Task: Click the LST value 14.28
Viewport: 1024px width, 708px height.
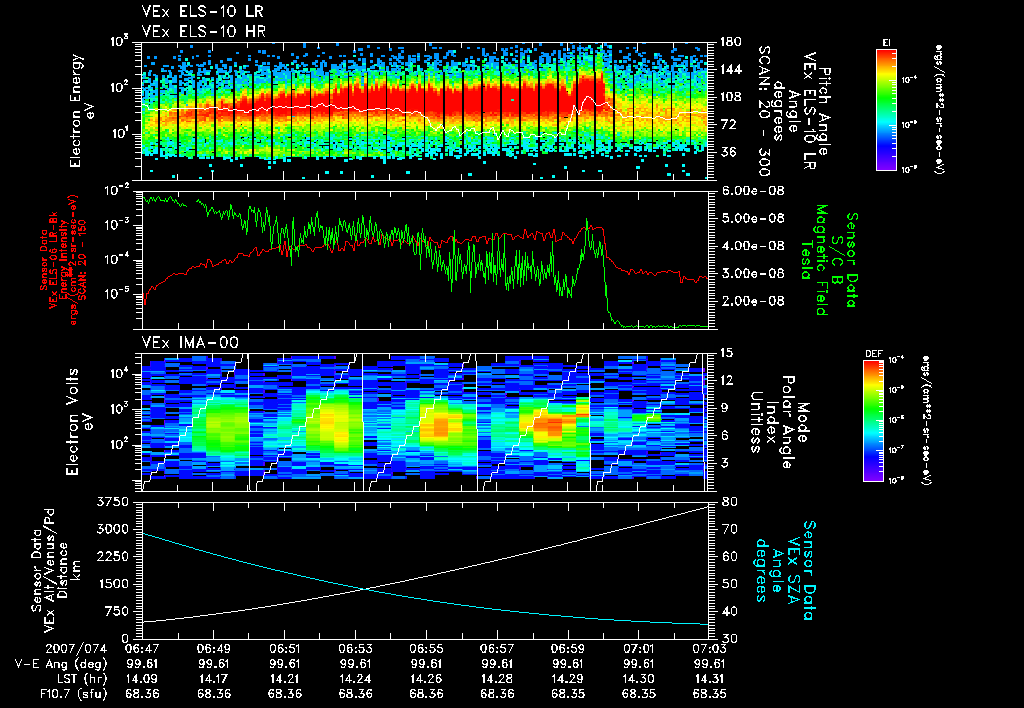Action: pyautogui.click(x=497, y=679)
